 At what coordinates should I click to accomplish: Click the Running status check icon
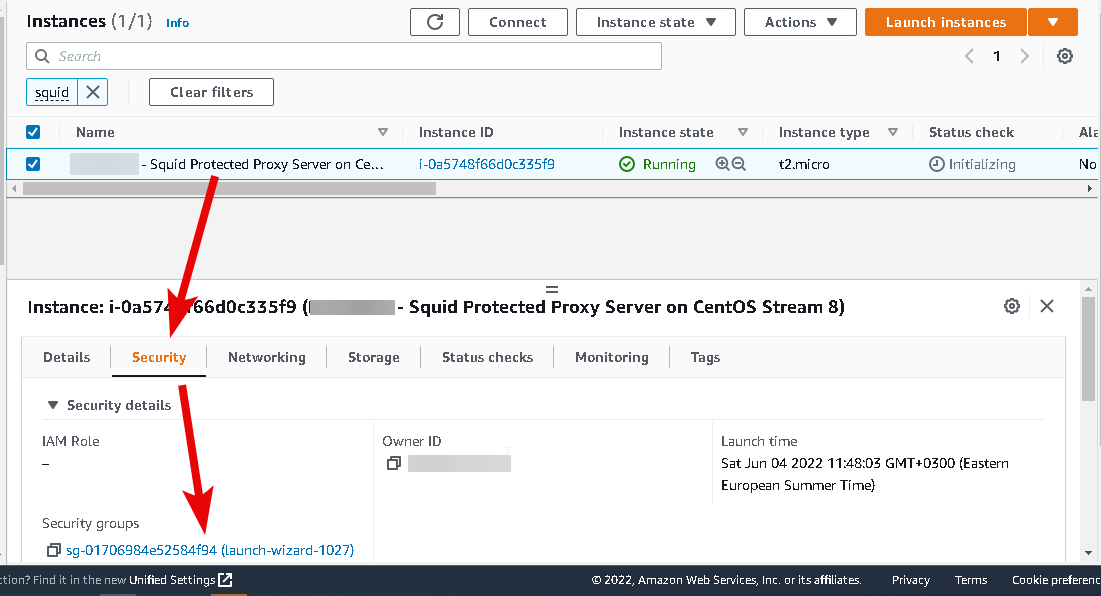[x=626, y=164]
